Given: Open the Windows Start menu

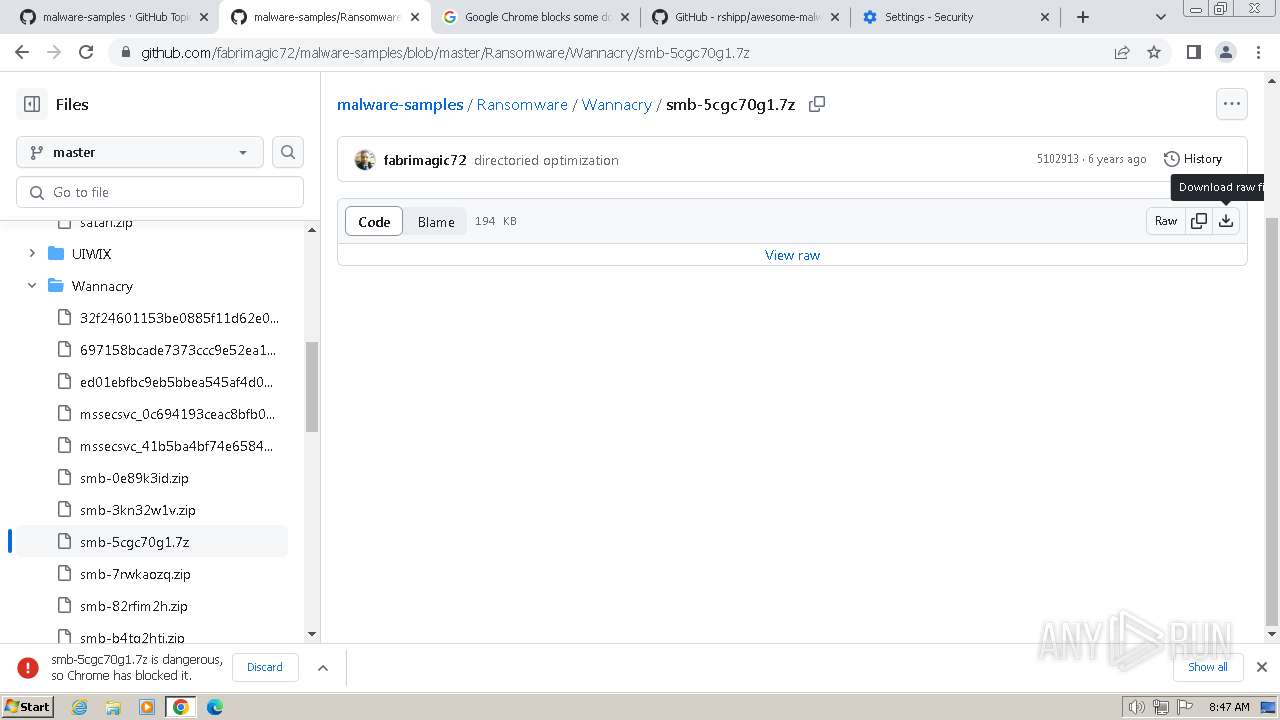Looking at the screenshot, I should click(28, 706).
